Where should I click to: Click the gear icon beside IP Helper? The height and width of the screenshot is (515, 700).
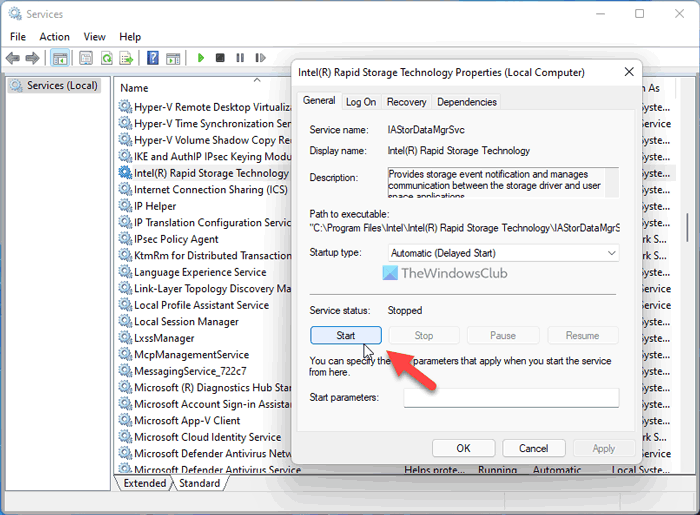[x=125, y=206]
